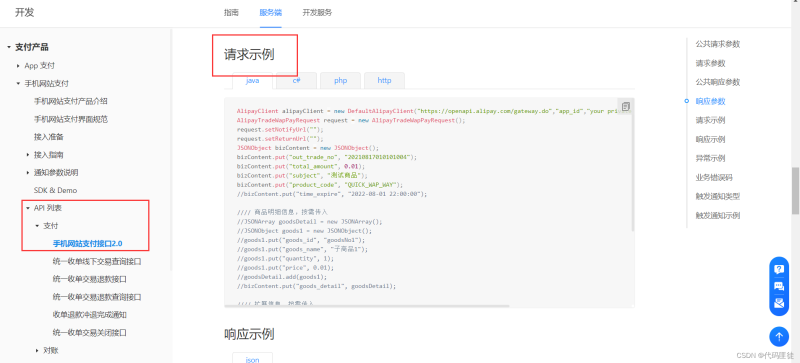
Task: Jump to 触发通知示例 anchor
Action: point(717,215)
